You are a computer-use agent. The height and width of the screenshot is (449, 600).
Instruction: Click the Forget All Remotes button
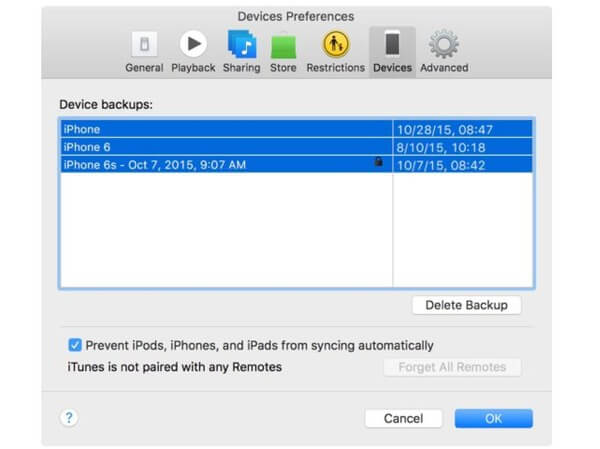pos(452,367)
